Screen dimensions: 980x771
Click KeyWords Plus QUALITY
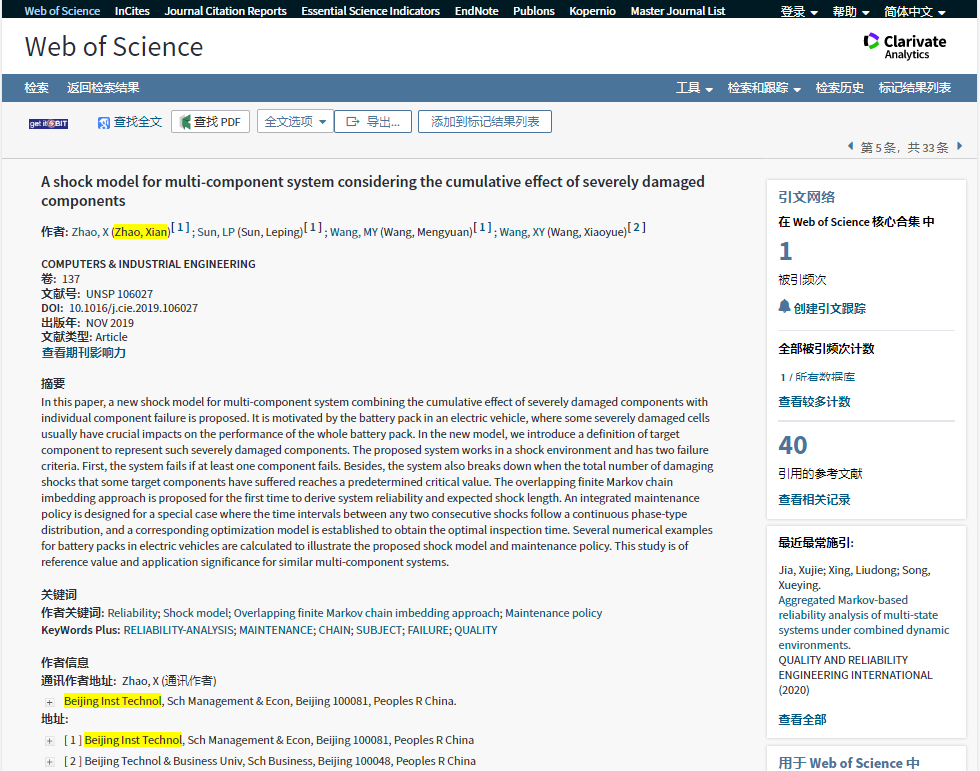[x=476, y=630]
